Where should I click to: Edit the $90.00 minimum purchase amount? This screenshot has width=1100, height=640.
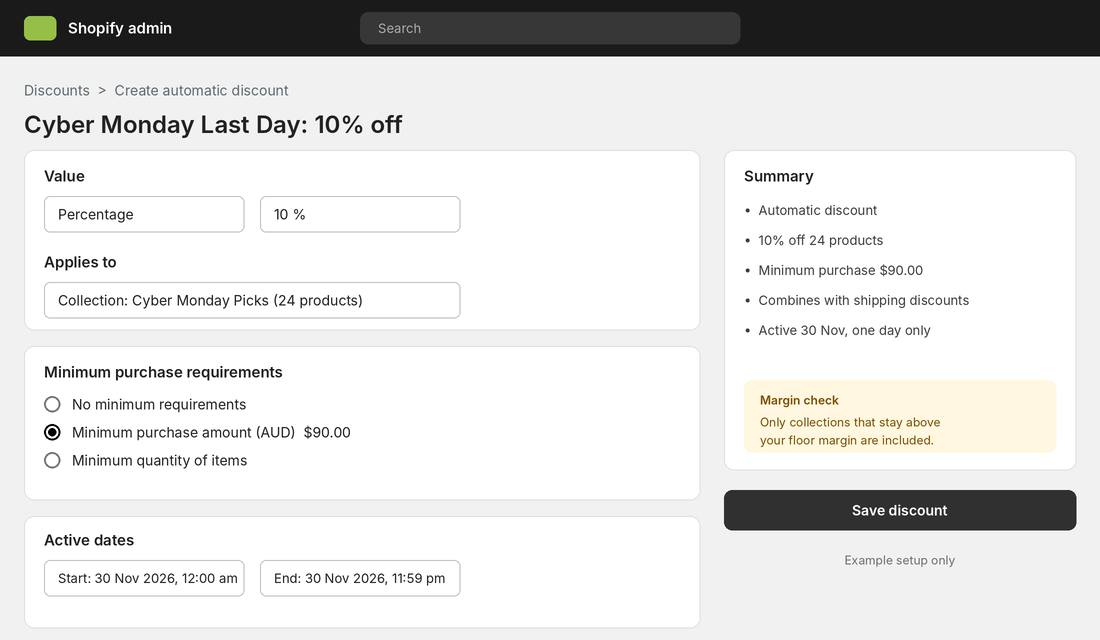pyautogui.click(x=327, y=432)
